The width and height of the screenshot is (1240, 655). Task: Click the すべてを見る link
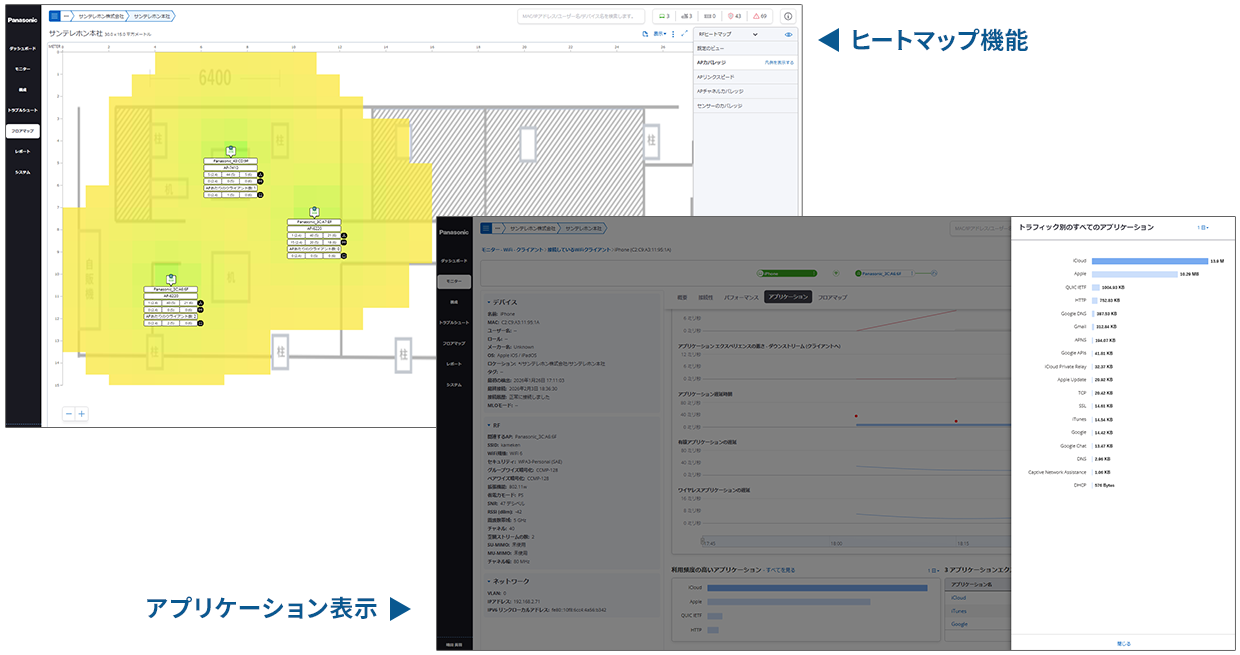click(780, 570)
